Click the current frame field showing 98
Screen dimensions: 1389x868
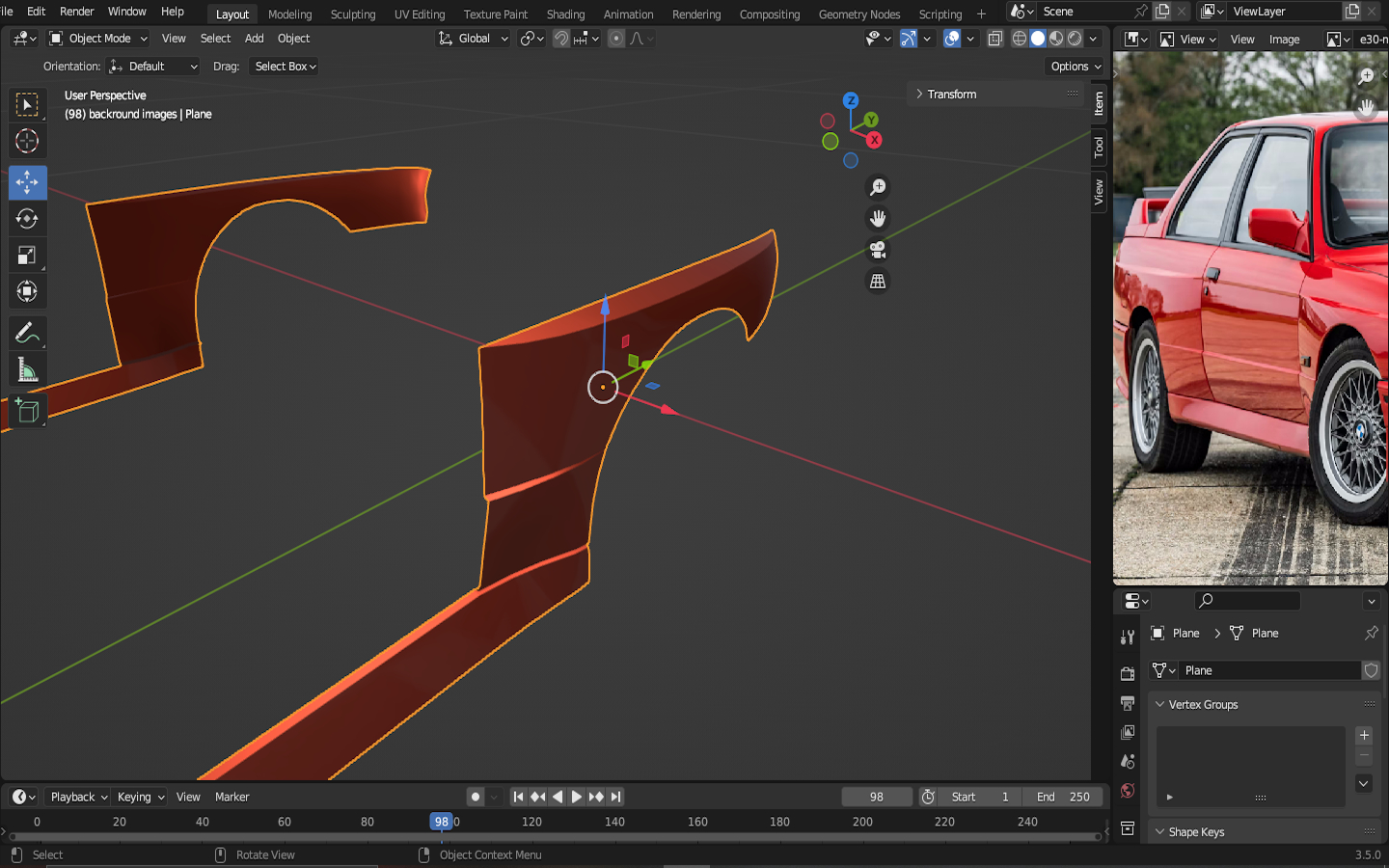876,797
